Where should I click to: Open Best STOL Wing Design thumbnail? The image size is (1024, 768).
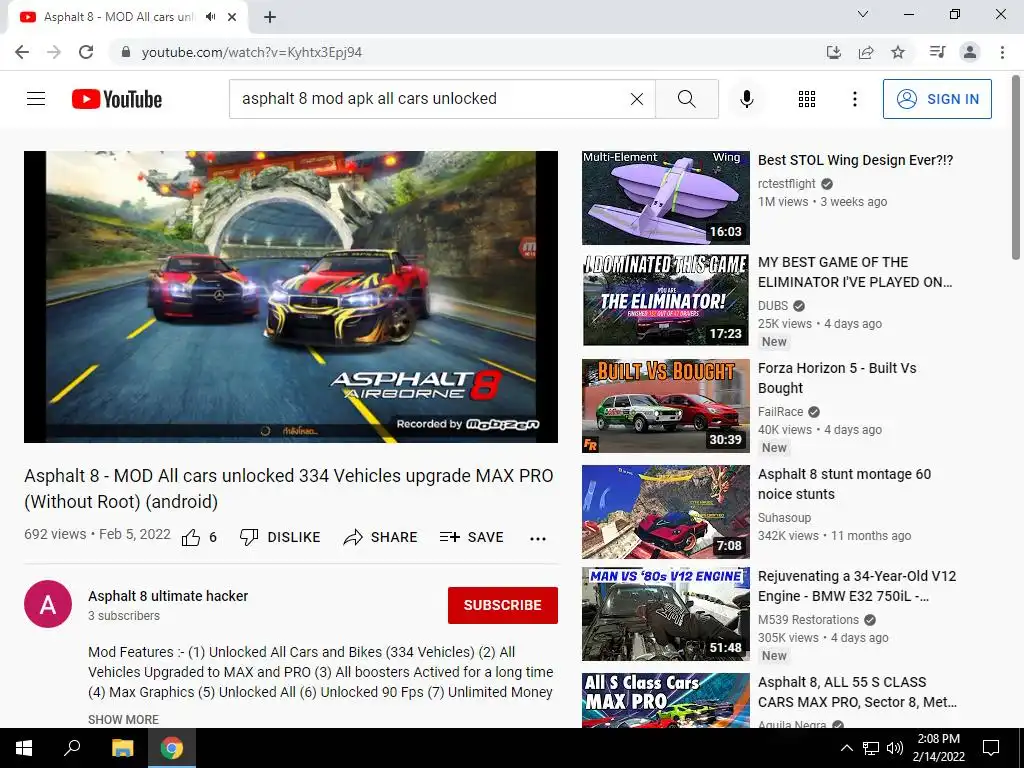tap(665, 198)
